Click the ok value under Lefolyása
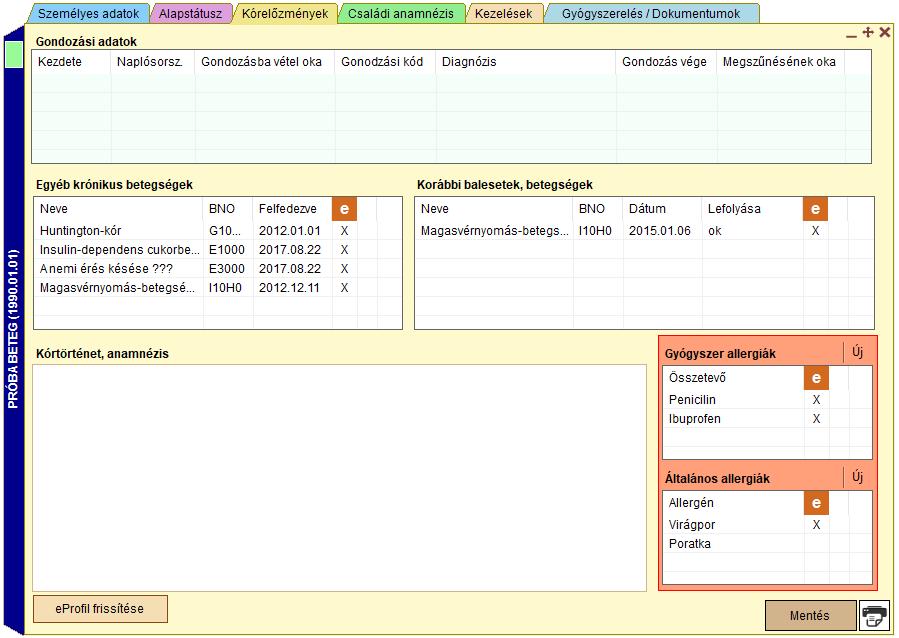 [714, 230]
